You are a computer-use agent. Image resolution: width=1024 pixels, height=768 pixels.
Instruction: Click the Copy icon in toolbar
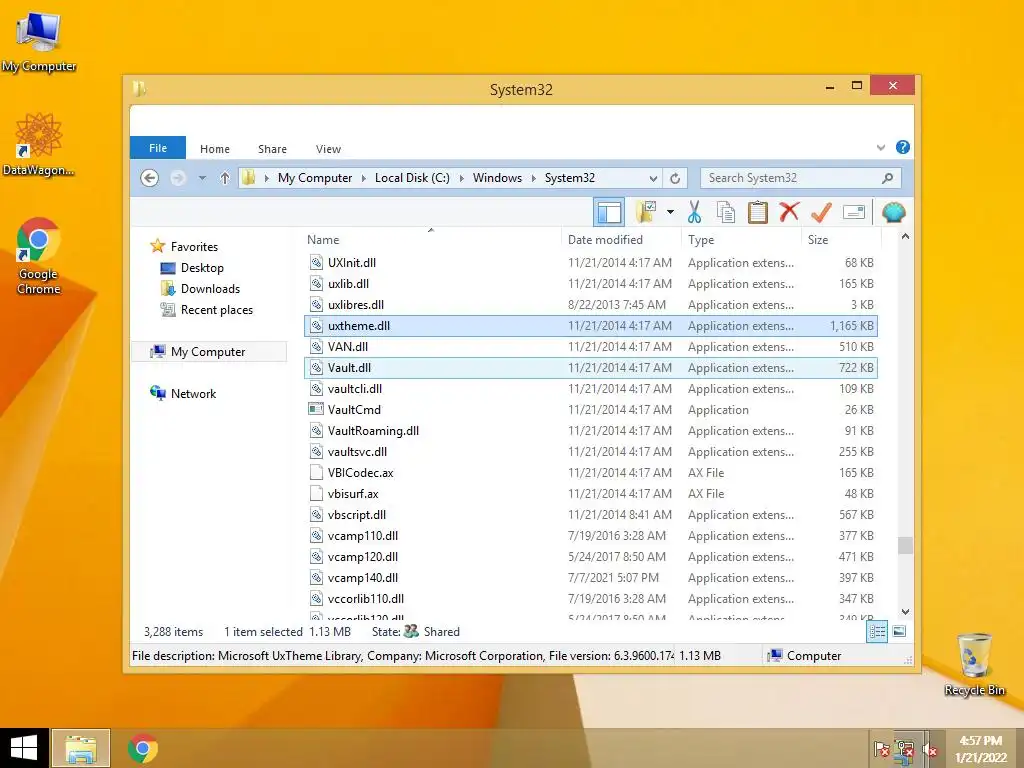[x=726, y=212]
